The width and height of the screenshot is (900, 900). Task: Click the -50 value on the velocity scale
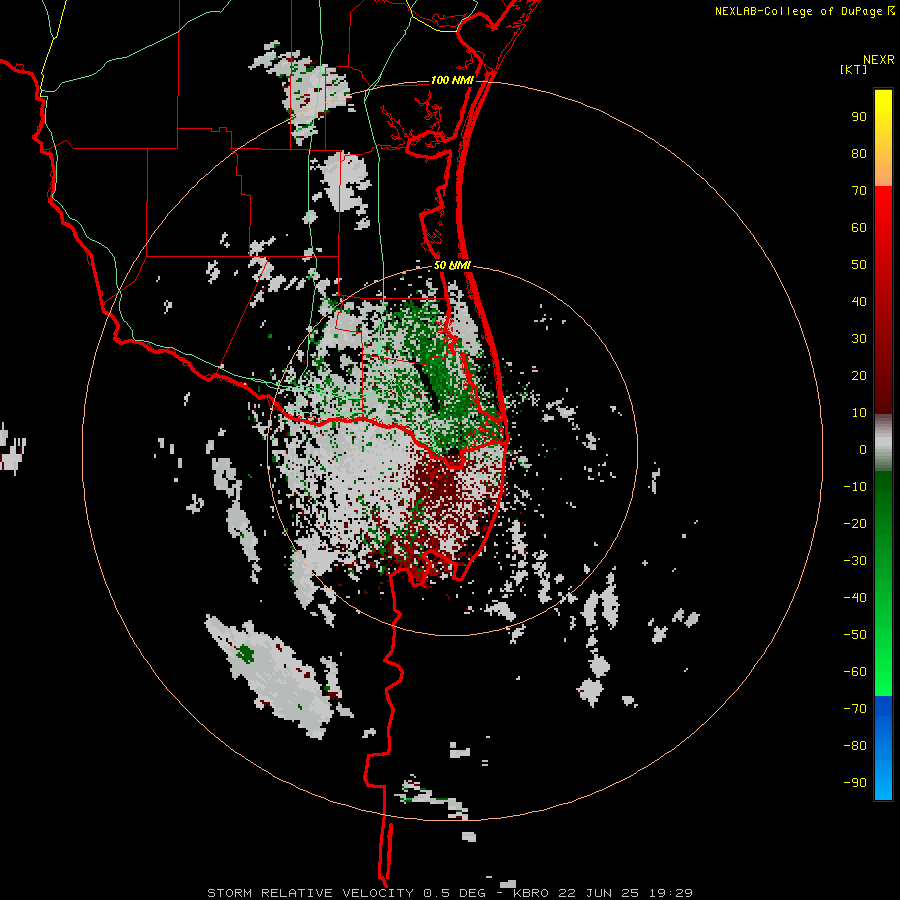[855, 635]
